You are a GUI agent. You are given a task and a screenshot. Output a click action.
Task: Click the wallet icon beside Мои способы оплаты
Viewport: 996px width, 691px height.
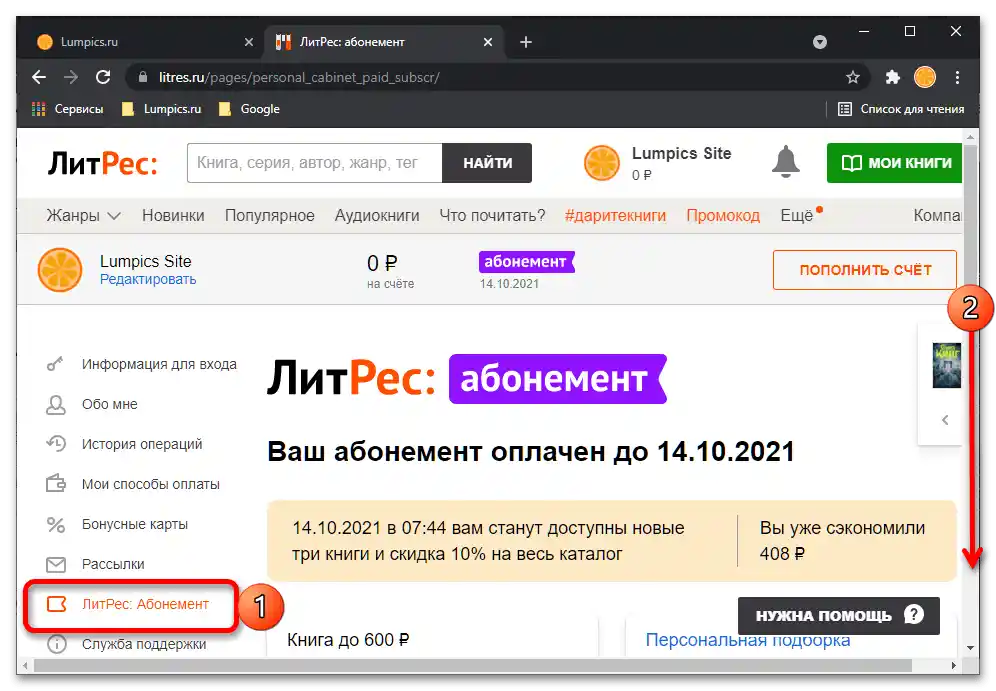pos(56,484)
